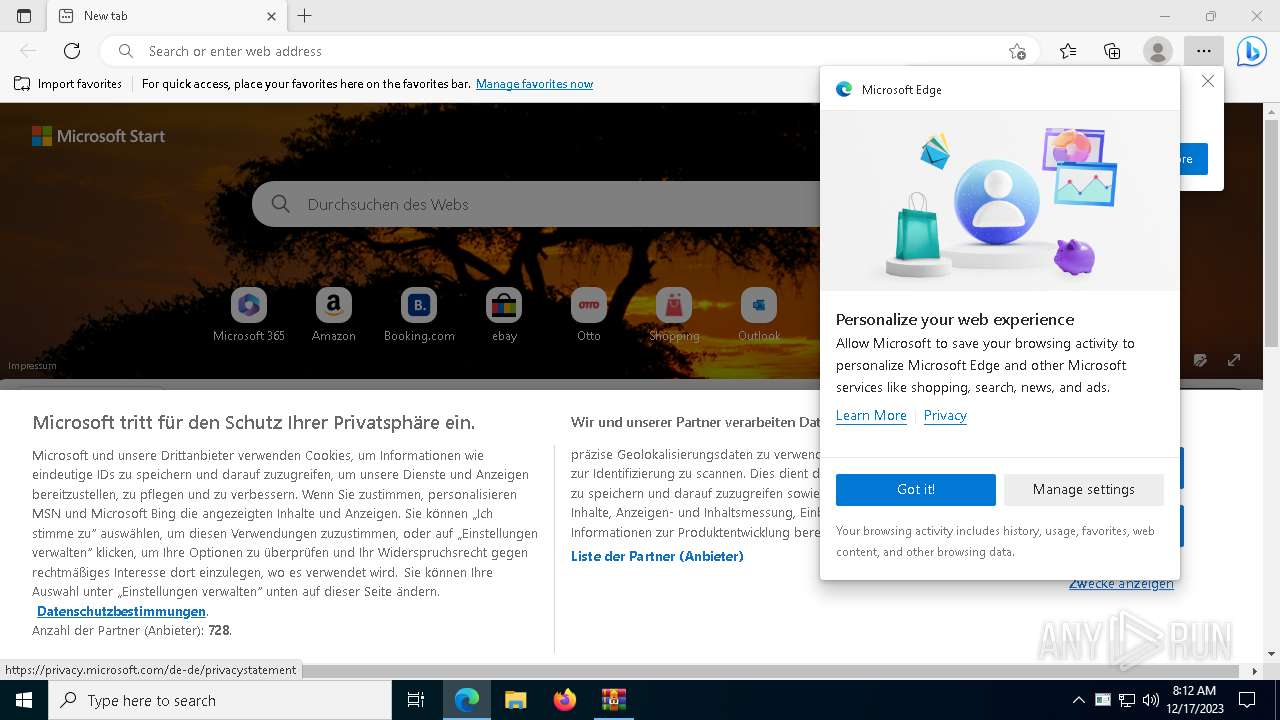Refresh the current page
Image resolution: width=1280 pixels, height=720 pixels.
(72, 51)
